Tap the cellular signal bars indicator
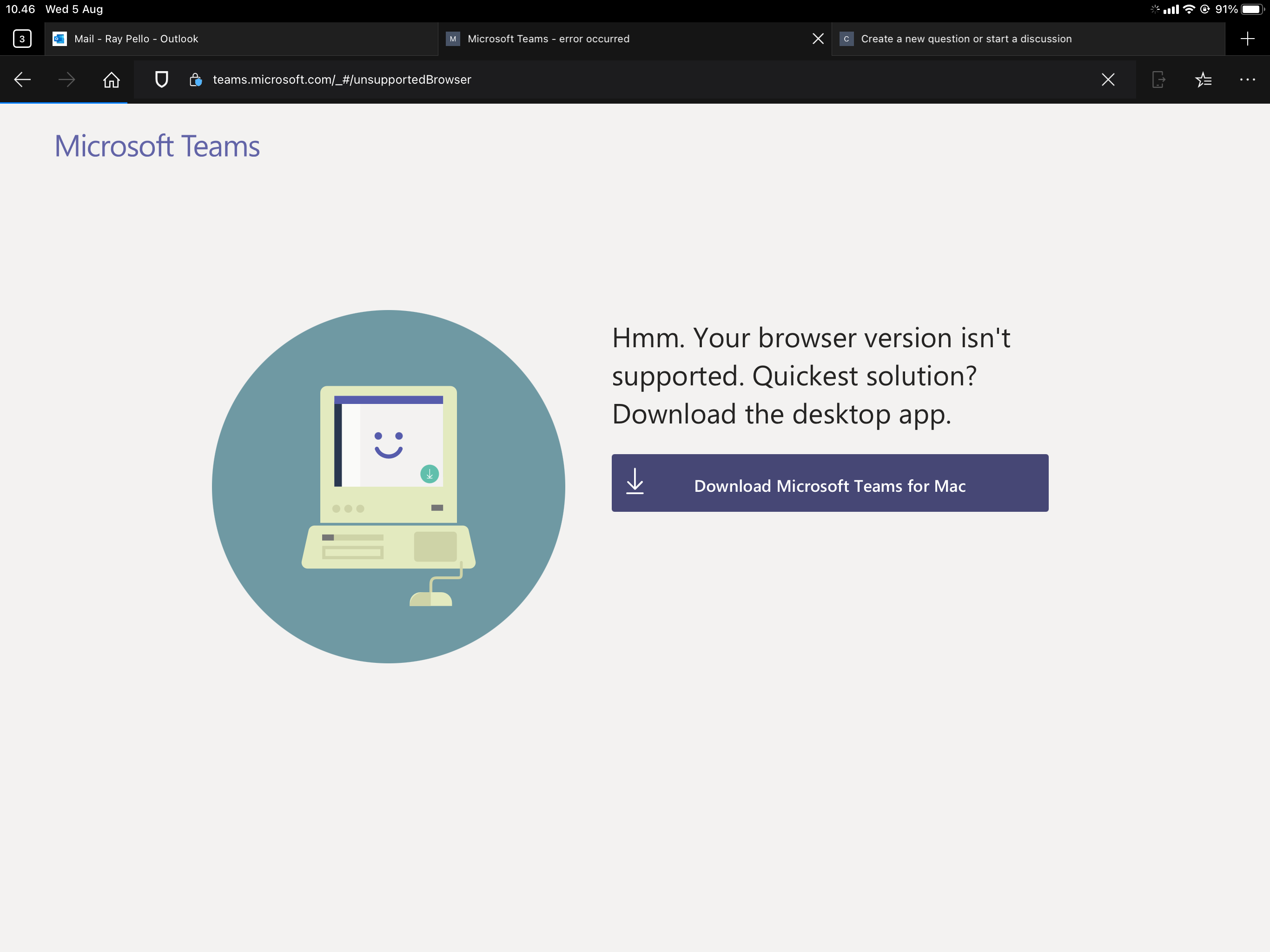 point(1171,9)
